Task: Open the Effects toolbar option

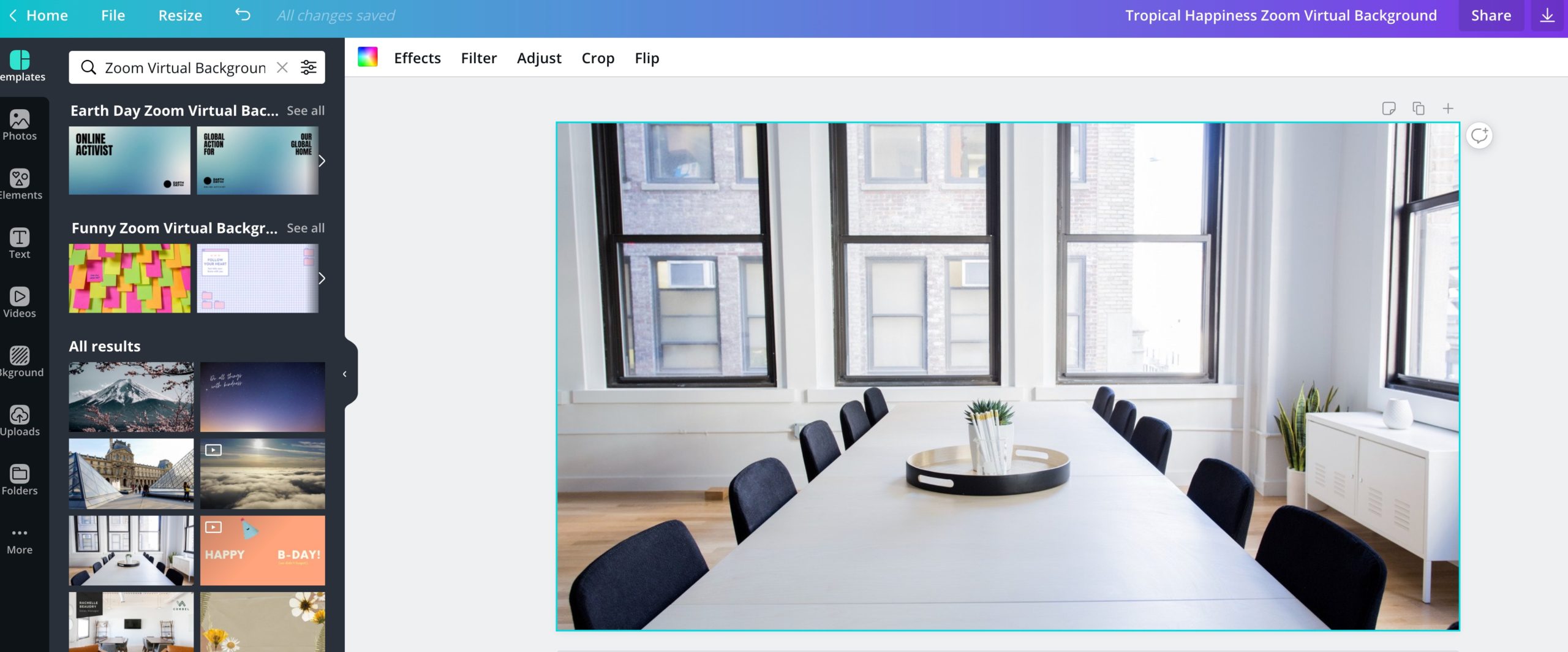Action: (x=417, y=58)
